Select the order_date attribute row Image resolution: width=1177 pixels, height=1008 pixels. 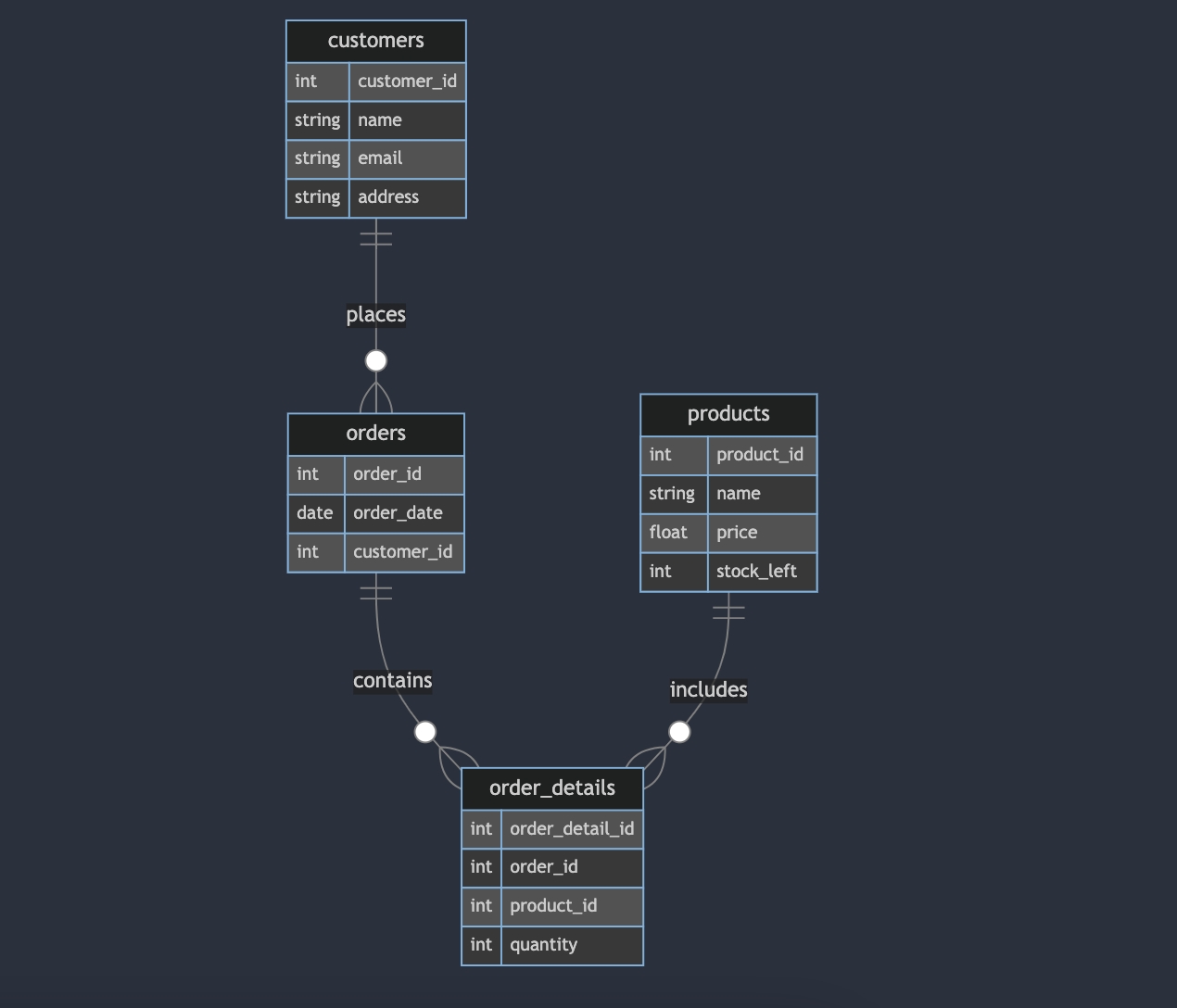pos(399,513)
